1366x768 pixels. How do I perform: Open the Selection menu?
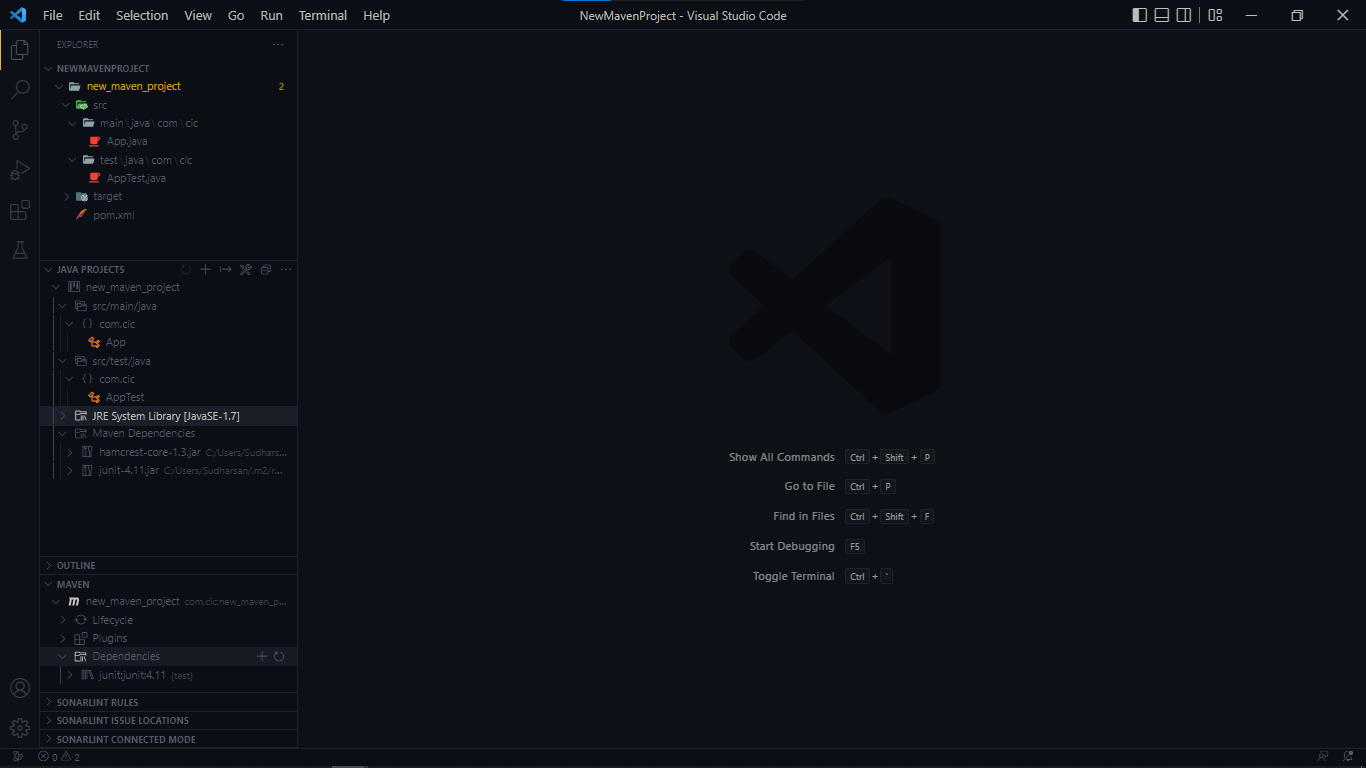[142, 15]
